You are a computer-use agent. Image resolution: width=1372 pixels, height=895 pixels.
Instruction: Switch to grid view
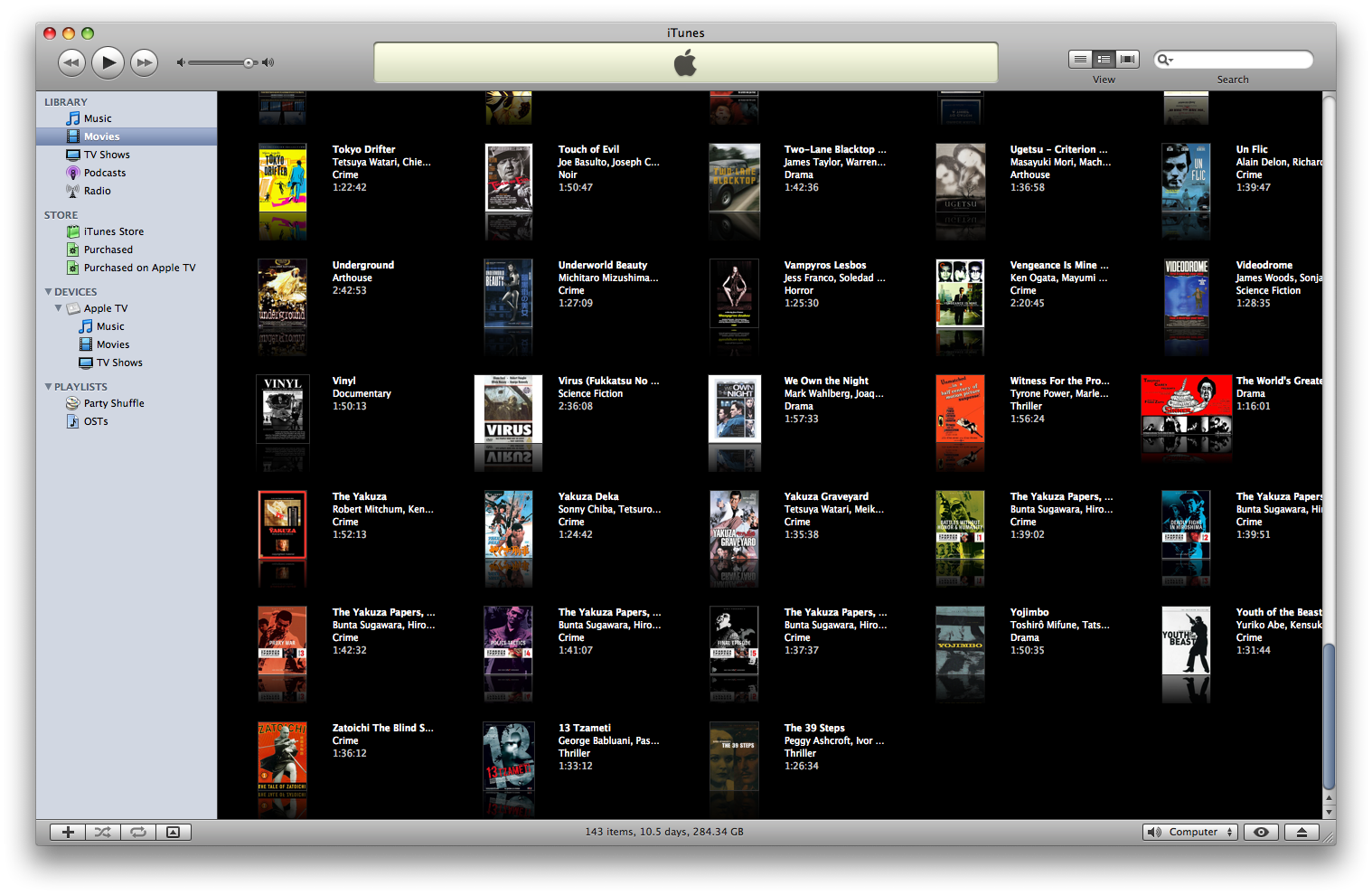pos(1104,59)
